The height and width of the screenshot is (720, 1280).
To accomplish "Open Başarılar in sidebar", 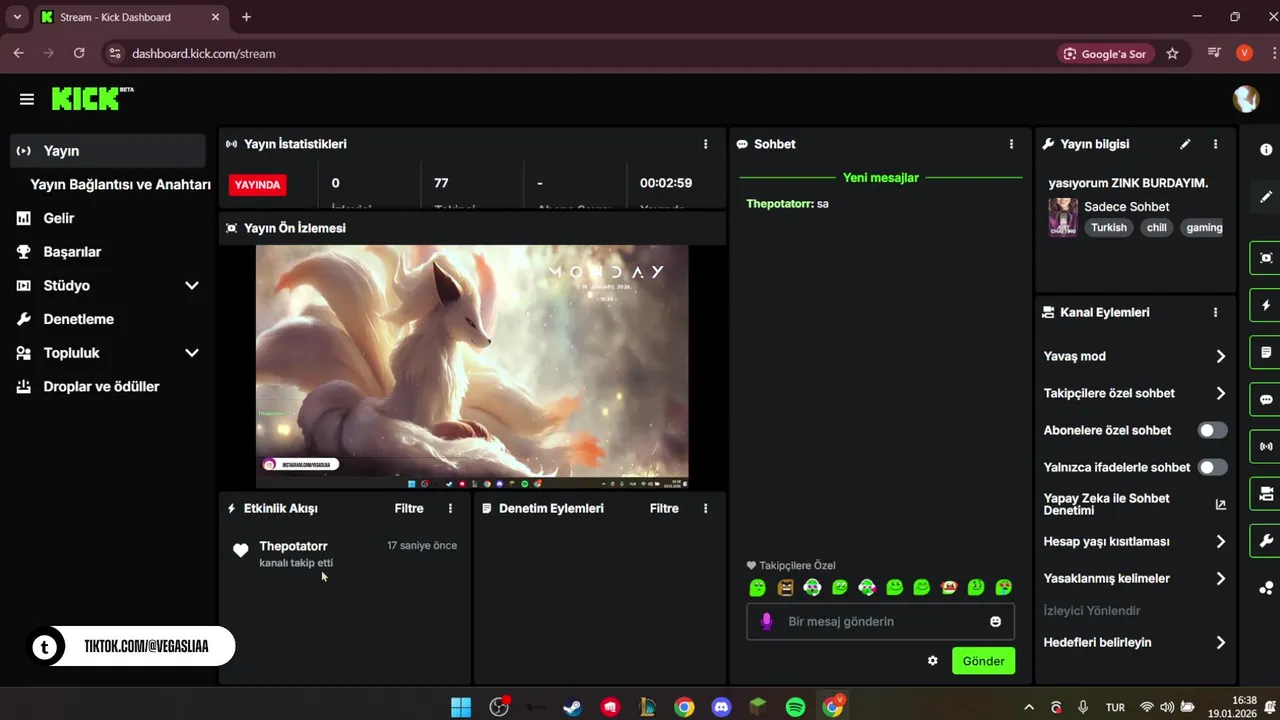I will [x=72, y=252].
